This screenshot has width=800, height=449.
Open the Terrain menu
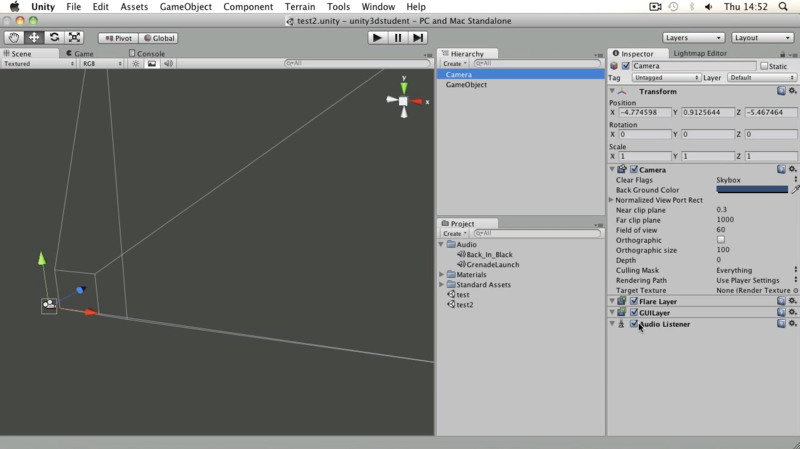[x=299, y=7]
